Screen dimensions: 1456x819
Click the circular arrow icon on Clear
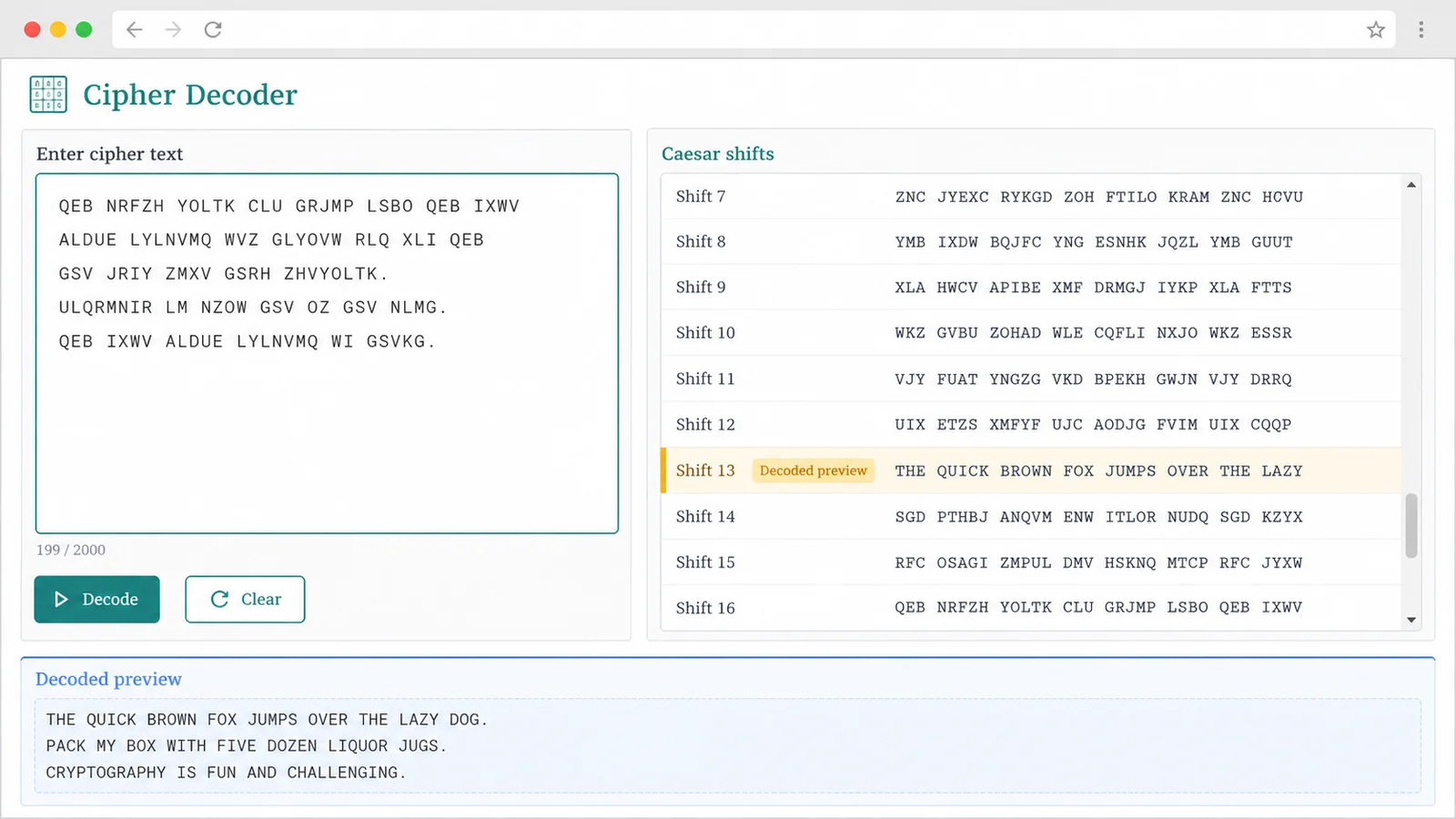219,600
